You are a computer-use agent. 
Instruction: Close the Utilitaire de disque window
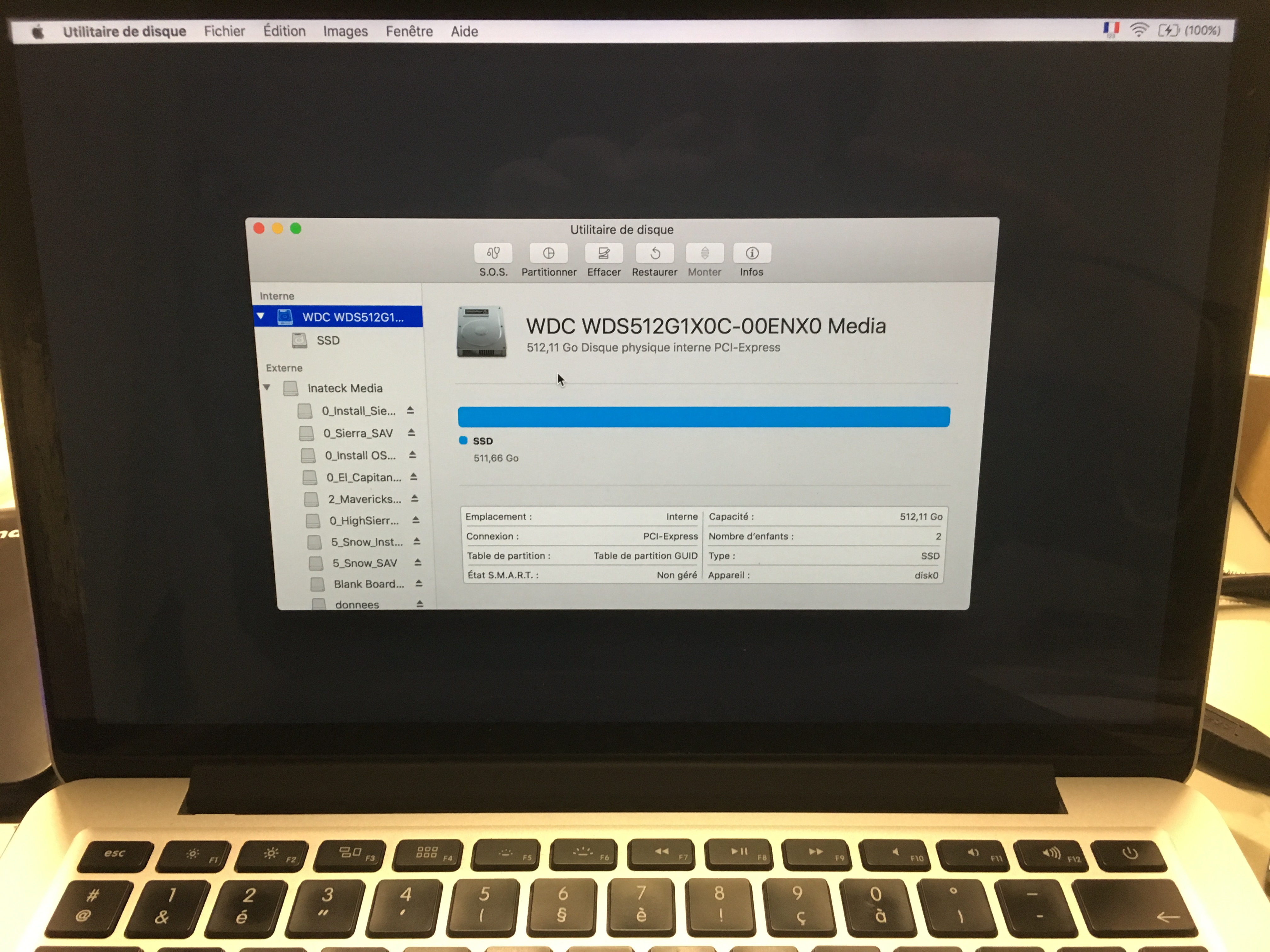(x=259, y=228)
